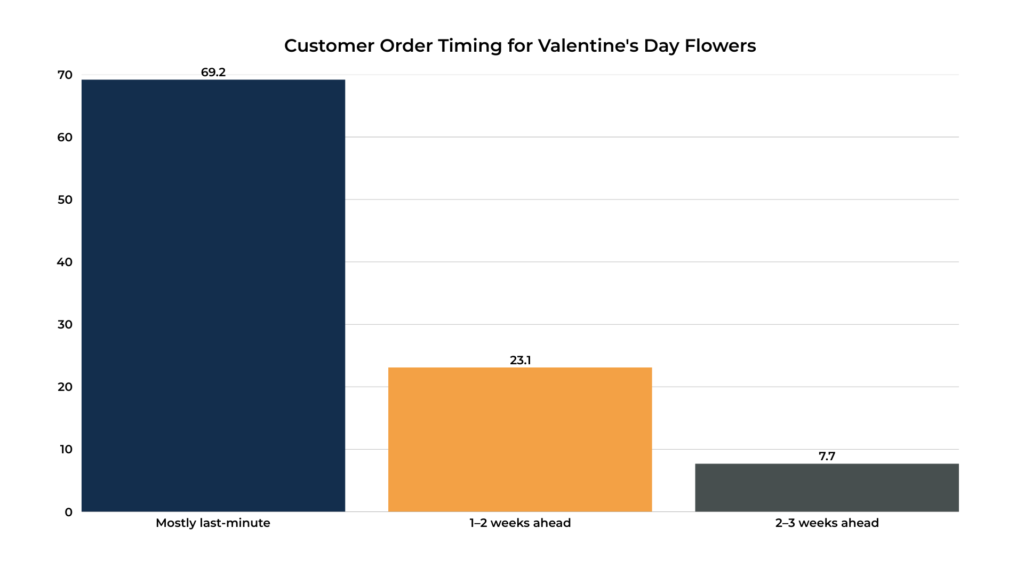
Task: Click the 20 tick on the y-axis
Action: [x=65, y=387]
